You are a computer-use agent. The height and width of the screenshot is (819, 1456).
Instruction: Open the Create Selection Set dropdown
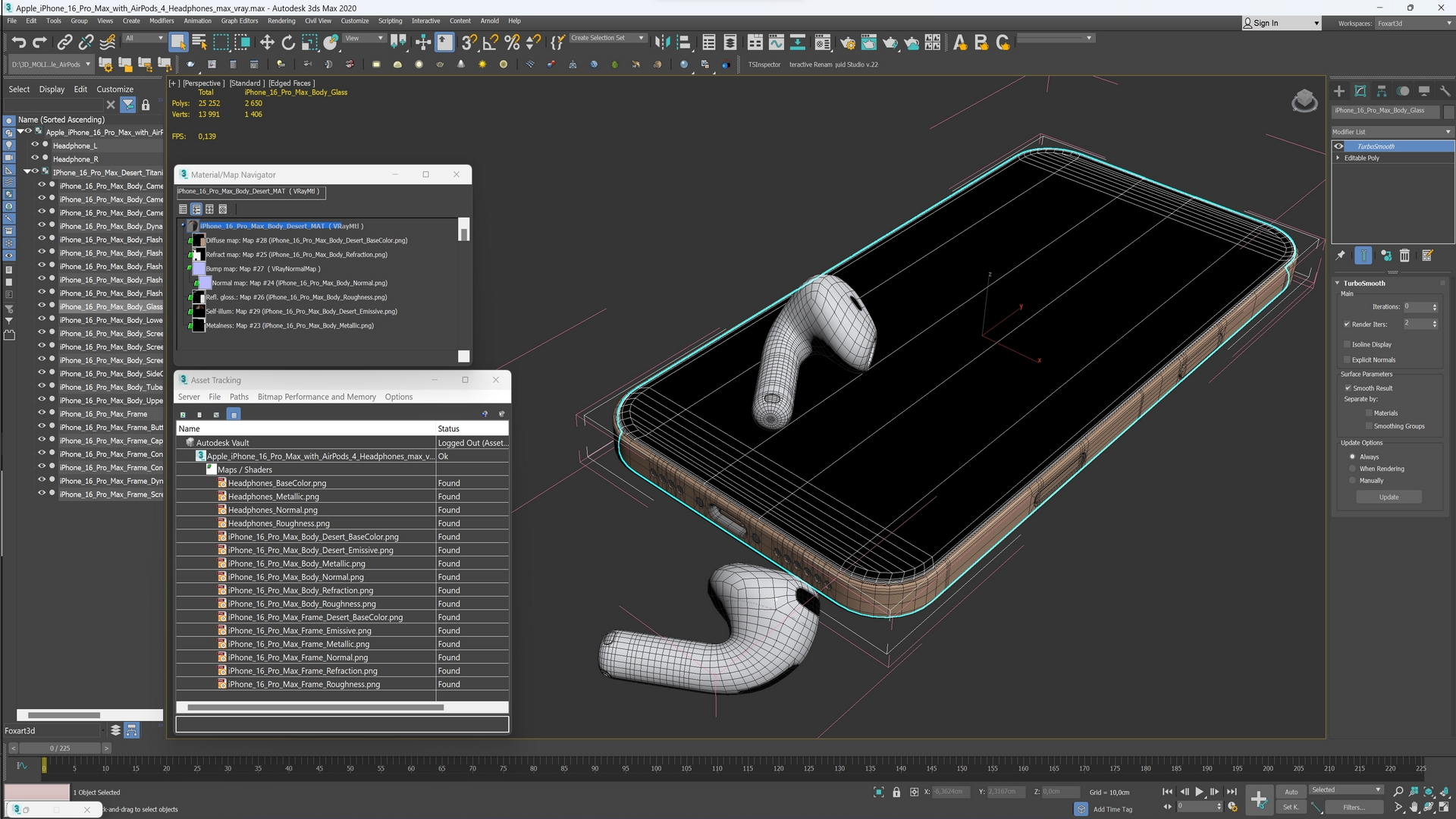(x=607, y=38)
